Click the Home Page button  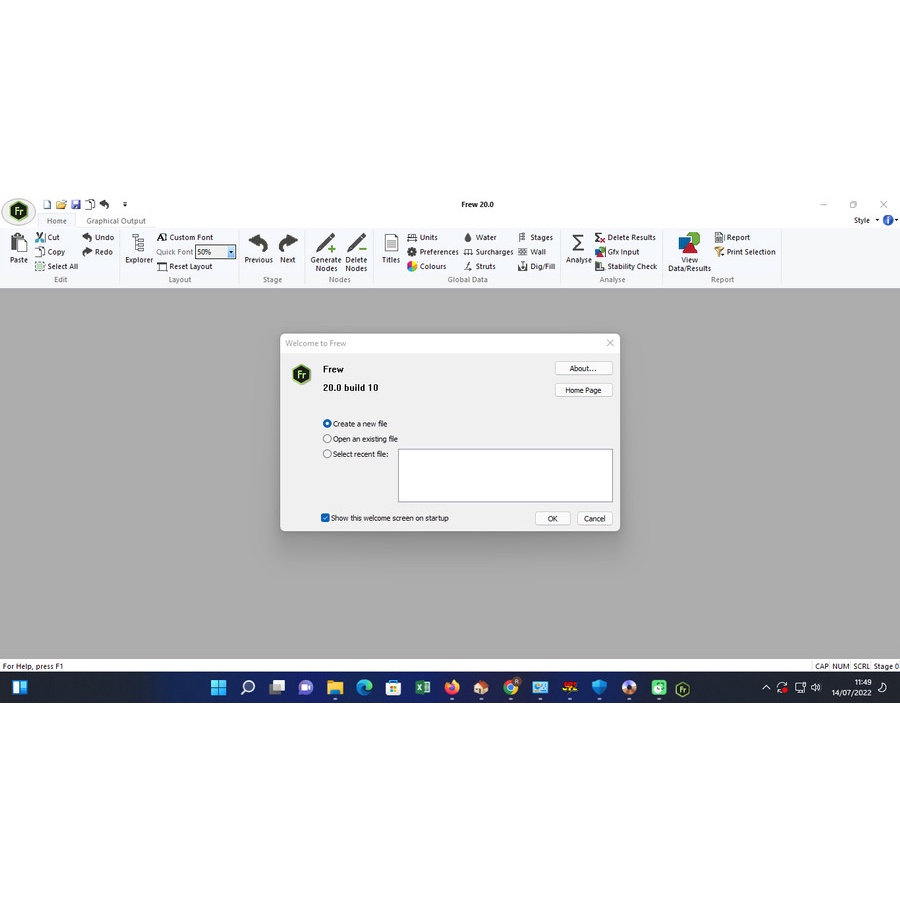(x=583, y=390)
